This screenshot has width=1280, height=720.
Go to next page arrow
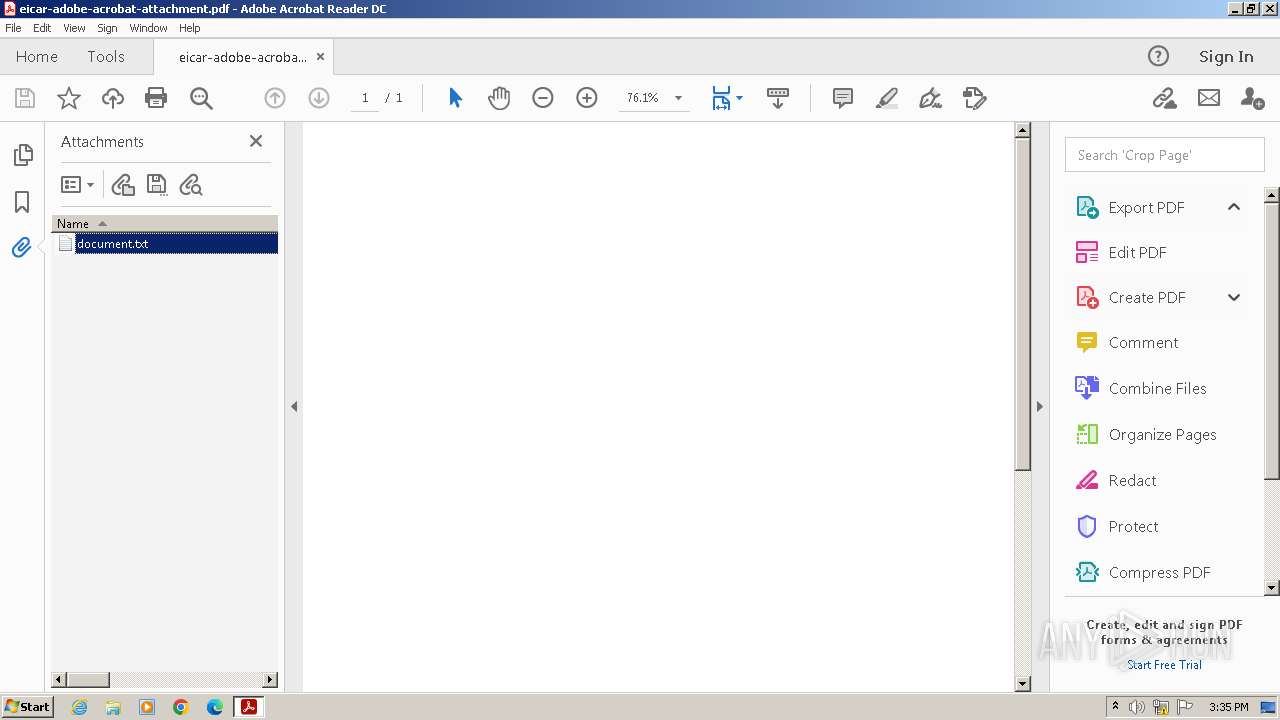point(319,98)
